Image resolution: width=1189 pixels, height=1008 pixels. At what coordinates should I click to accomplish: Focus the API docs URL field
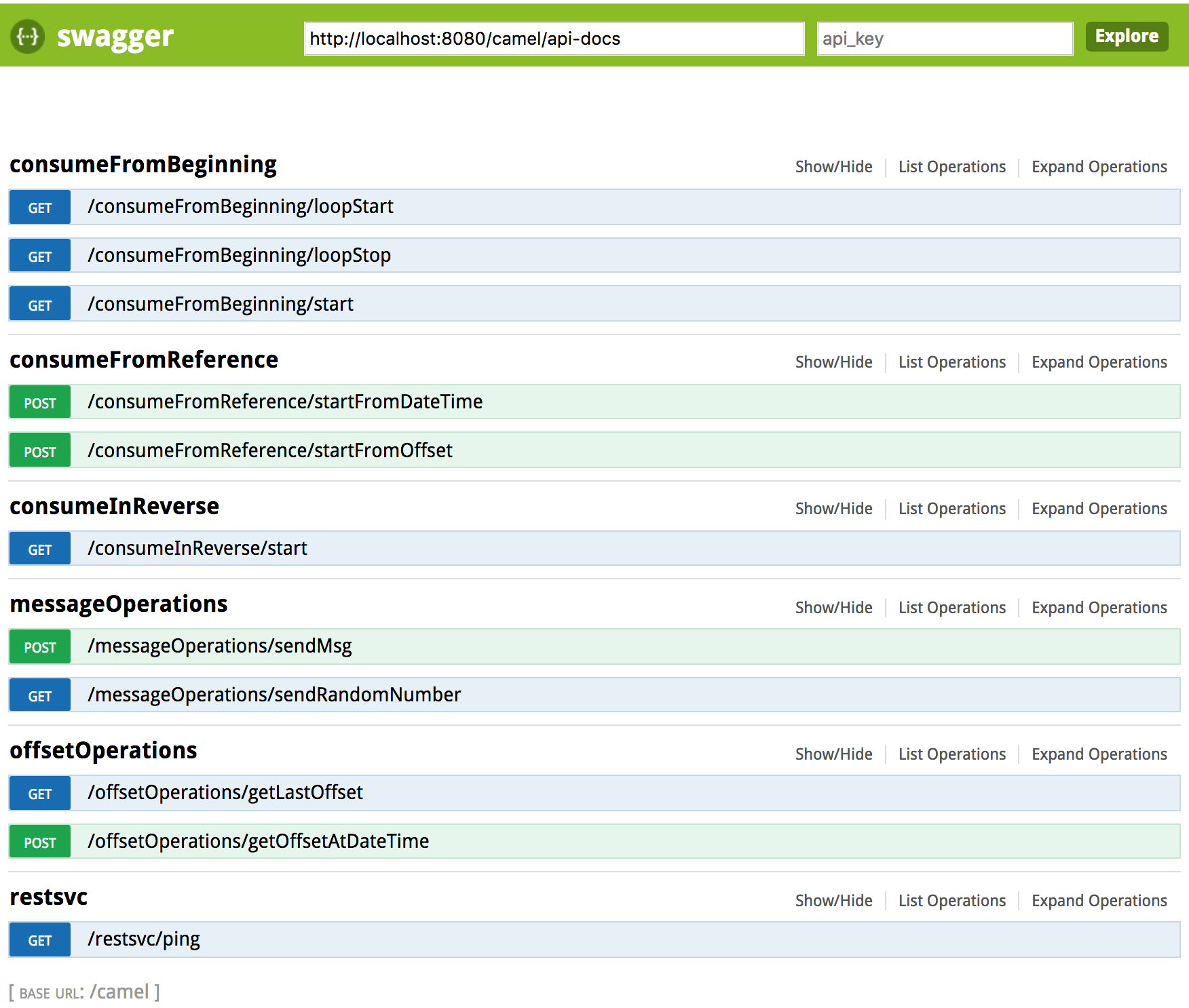tap(553, 39)
